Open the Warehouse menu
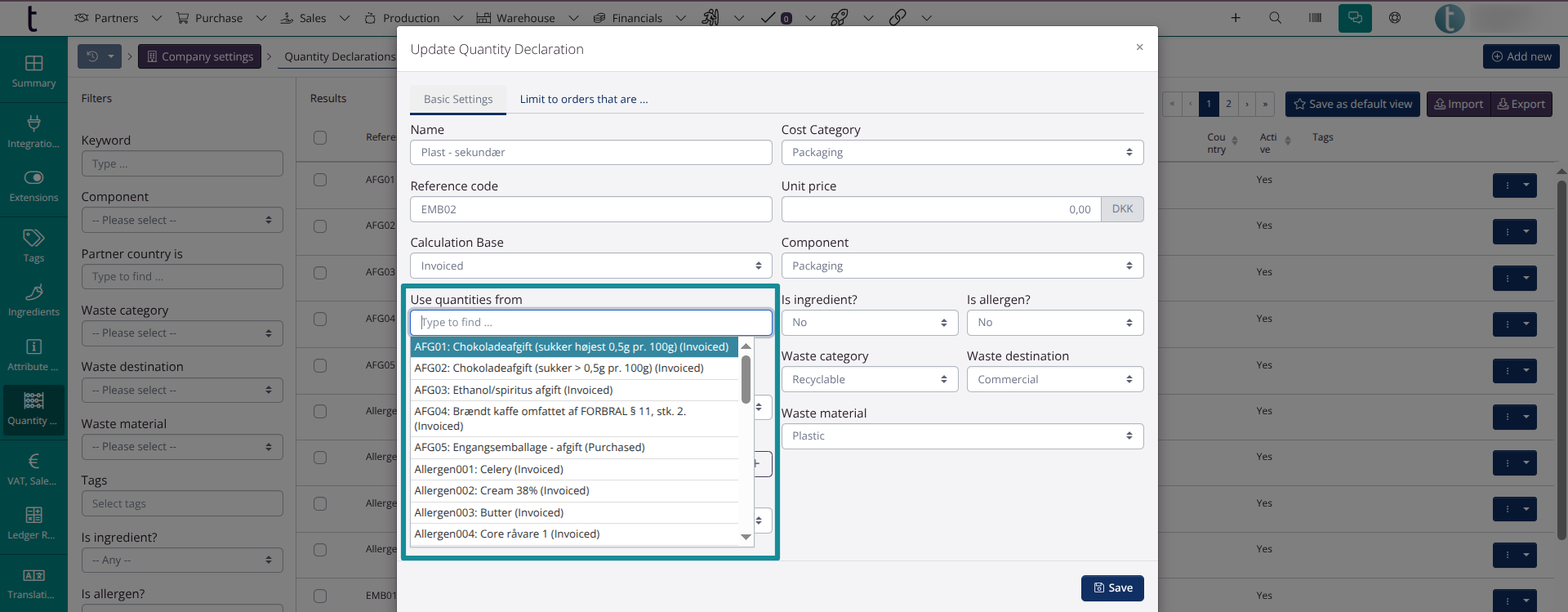Screen dimensions: 1568x612 pos(526,18)
